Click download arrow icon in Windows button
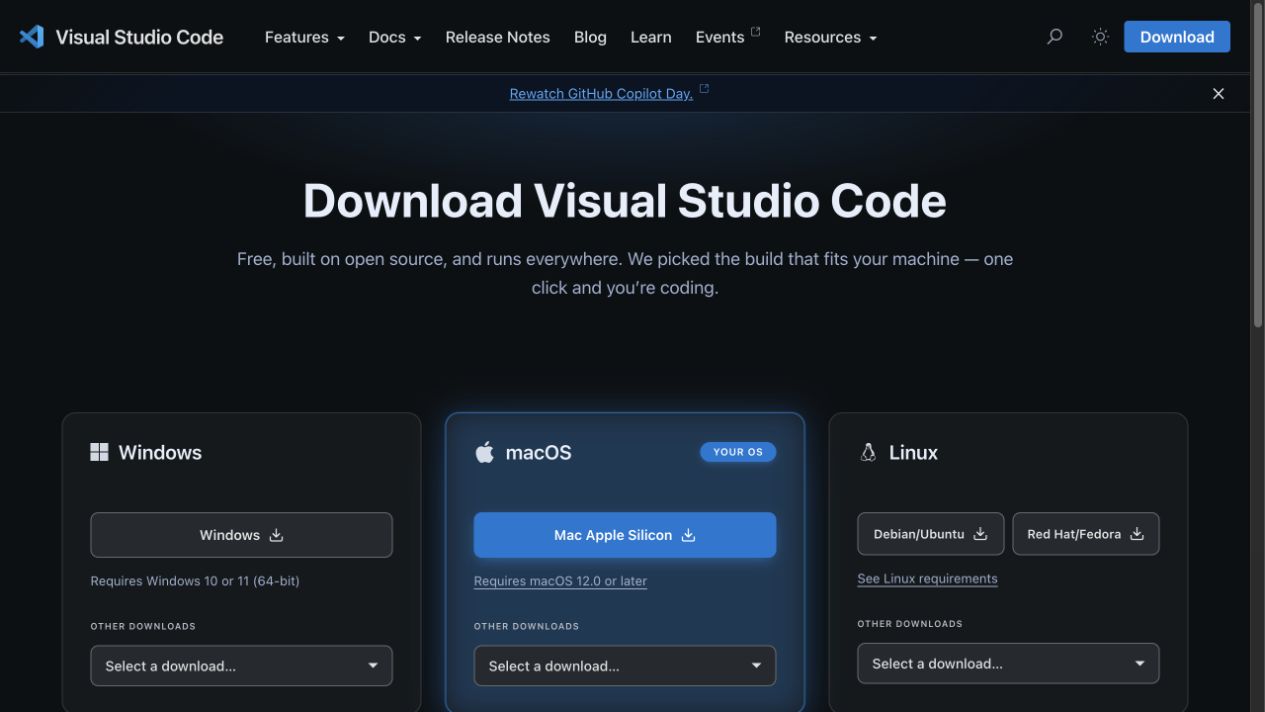Viewport: 1265px width, 712px height. [x=276, y=535]
